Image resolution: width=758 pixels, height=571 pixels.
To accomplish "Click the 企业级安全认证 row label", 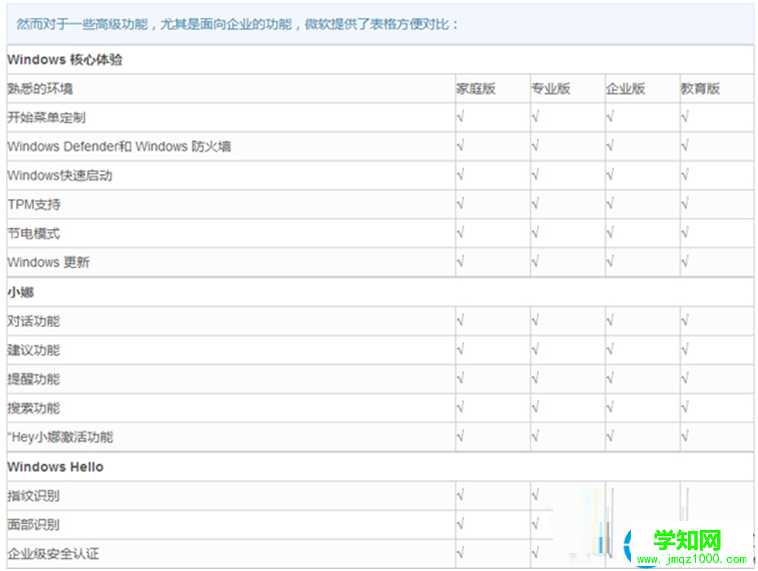I will [53, 553].
